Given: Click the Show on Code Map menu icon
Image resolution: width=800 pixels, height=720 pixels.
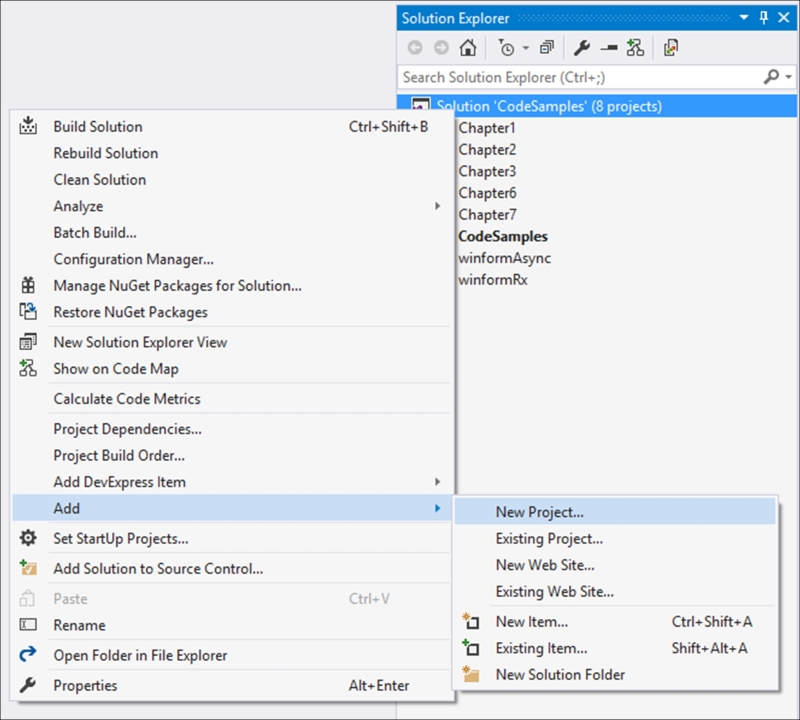Looking at the screenshot, I should pos(28,368).
